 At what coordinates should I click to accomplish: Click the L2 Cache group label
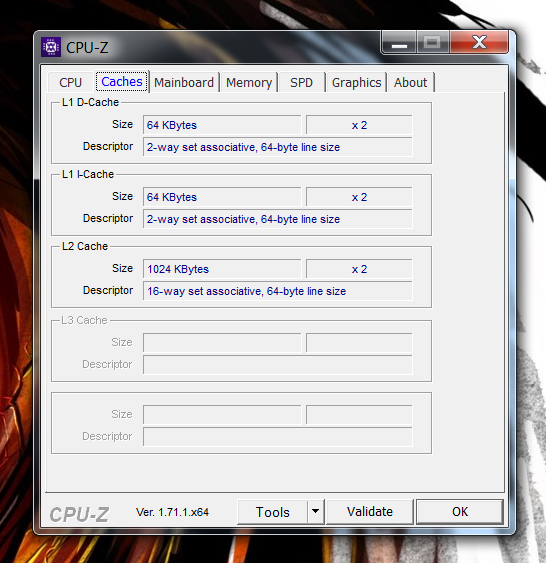coord(85,246)
